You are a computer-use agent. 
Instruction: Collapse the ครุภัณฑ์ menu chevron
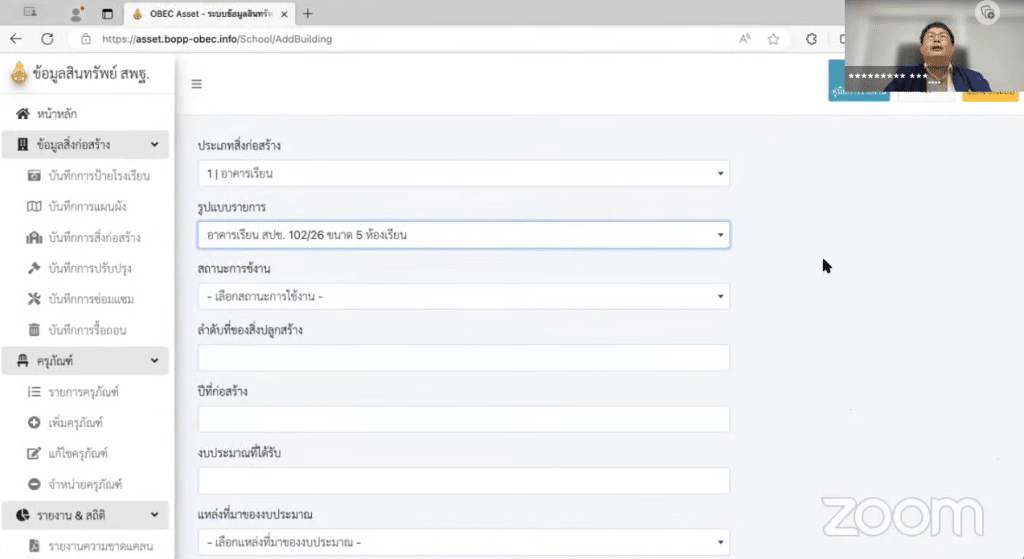154,360
